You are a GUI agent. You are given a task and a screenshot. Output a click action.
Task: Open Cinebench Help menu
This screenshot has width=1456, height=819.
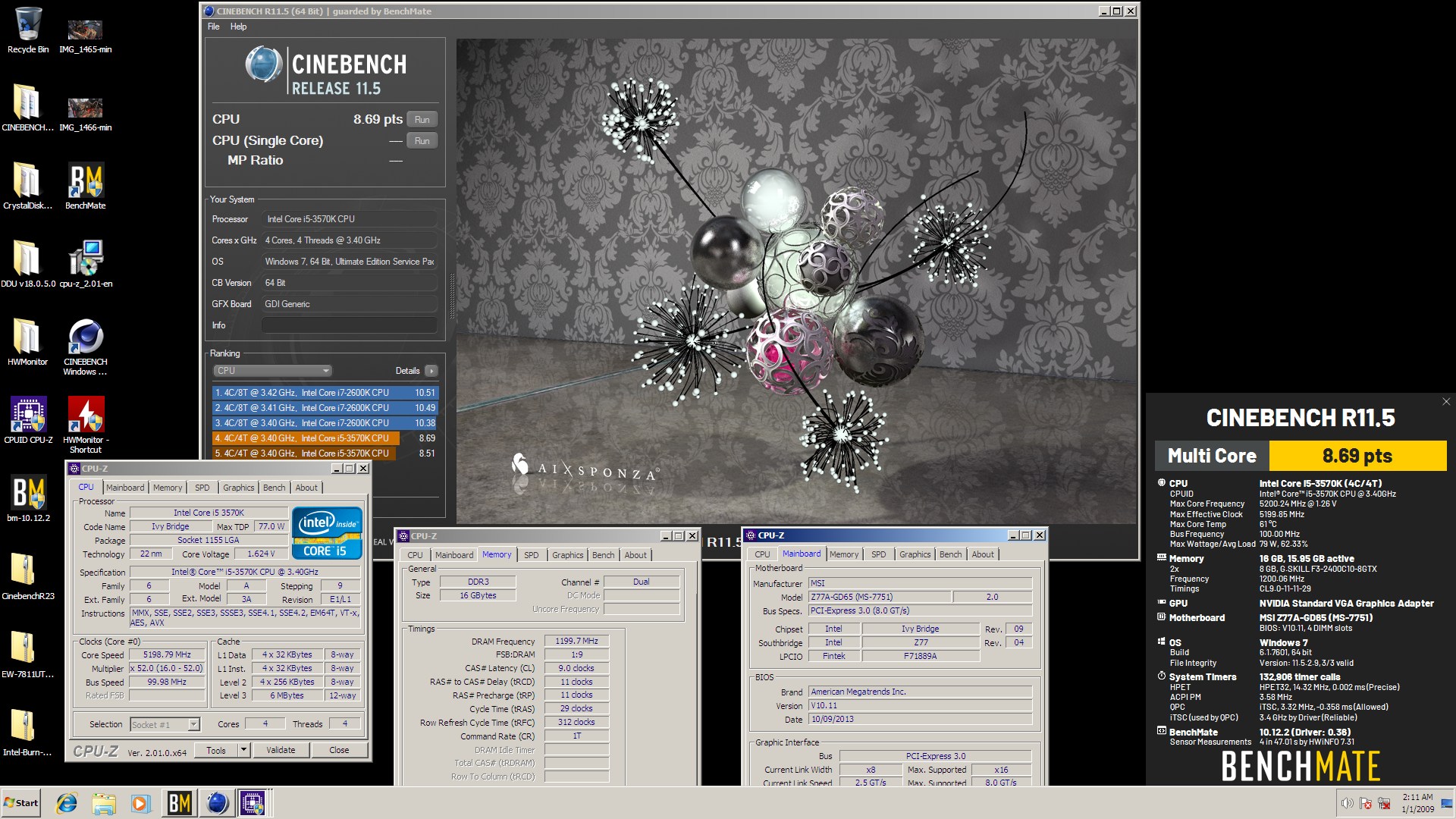click(x=238, y=27)
